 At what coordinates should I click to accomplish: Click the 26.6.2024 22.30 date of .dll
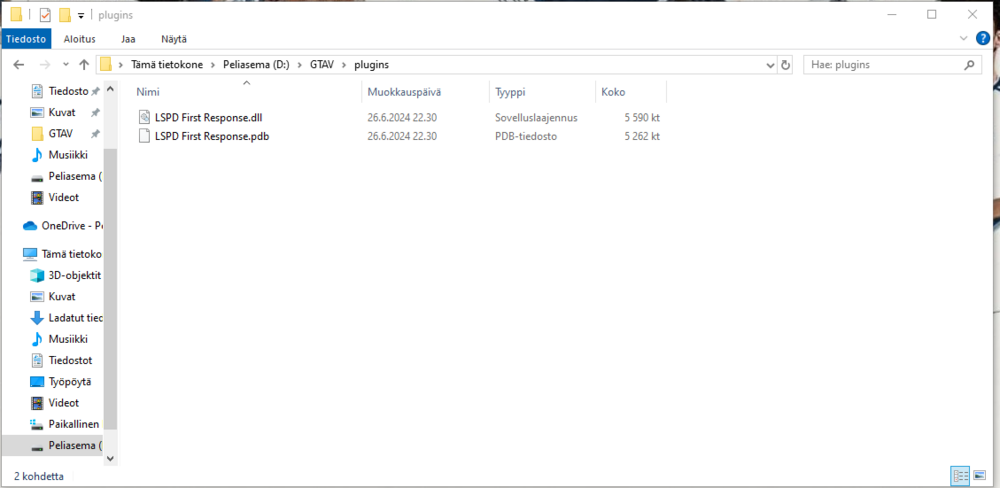click(x=402, y=117)
